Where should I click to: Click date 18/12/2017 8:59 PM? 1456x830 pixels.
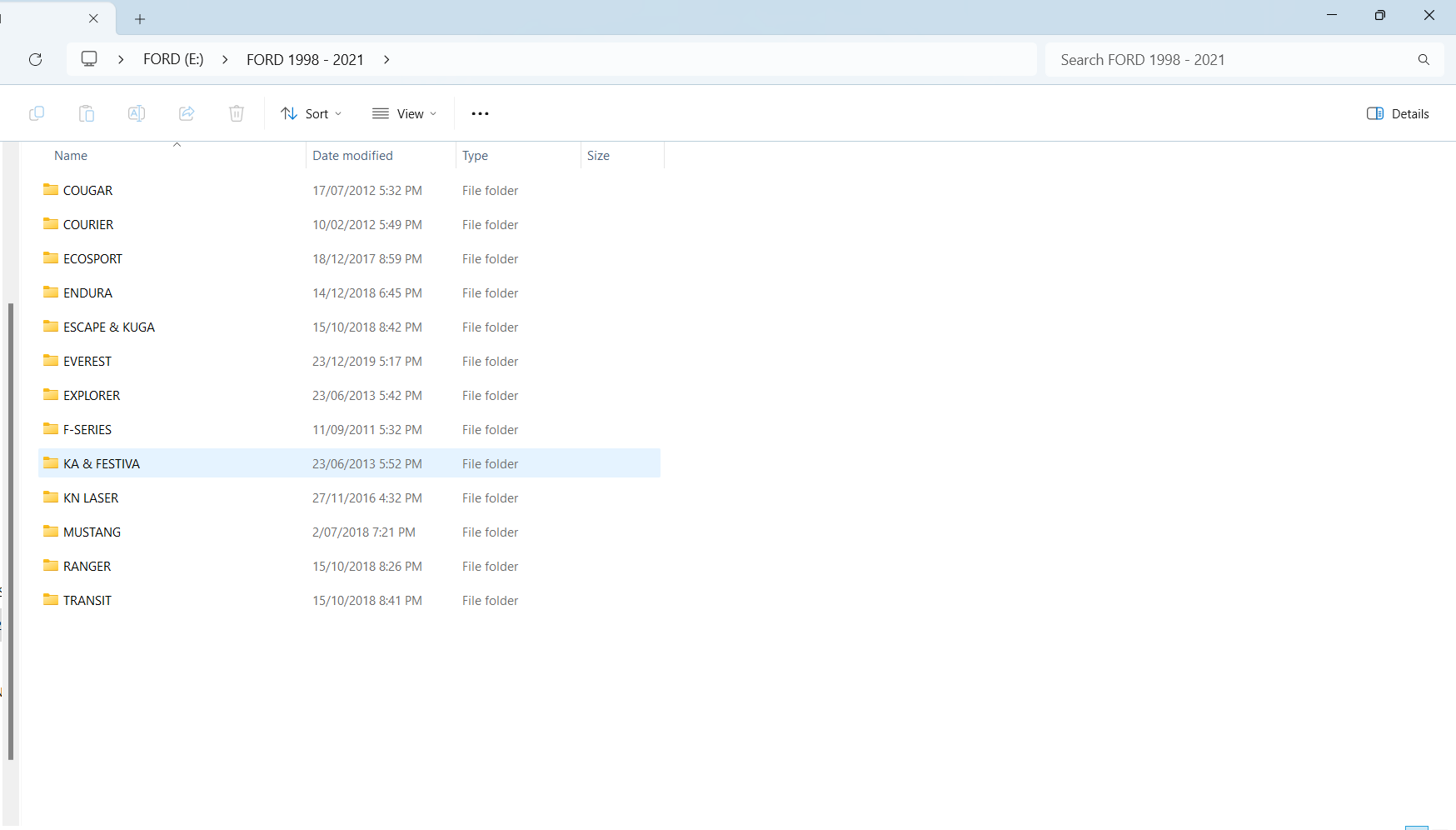367,258
